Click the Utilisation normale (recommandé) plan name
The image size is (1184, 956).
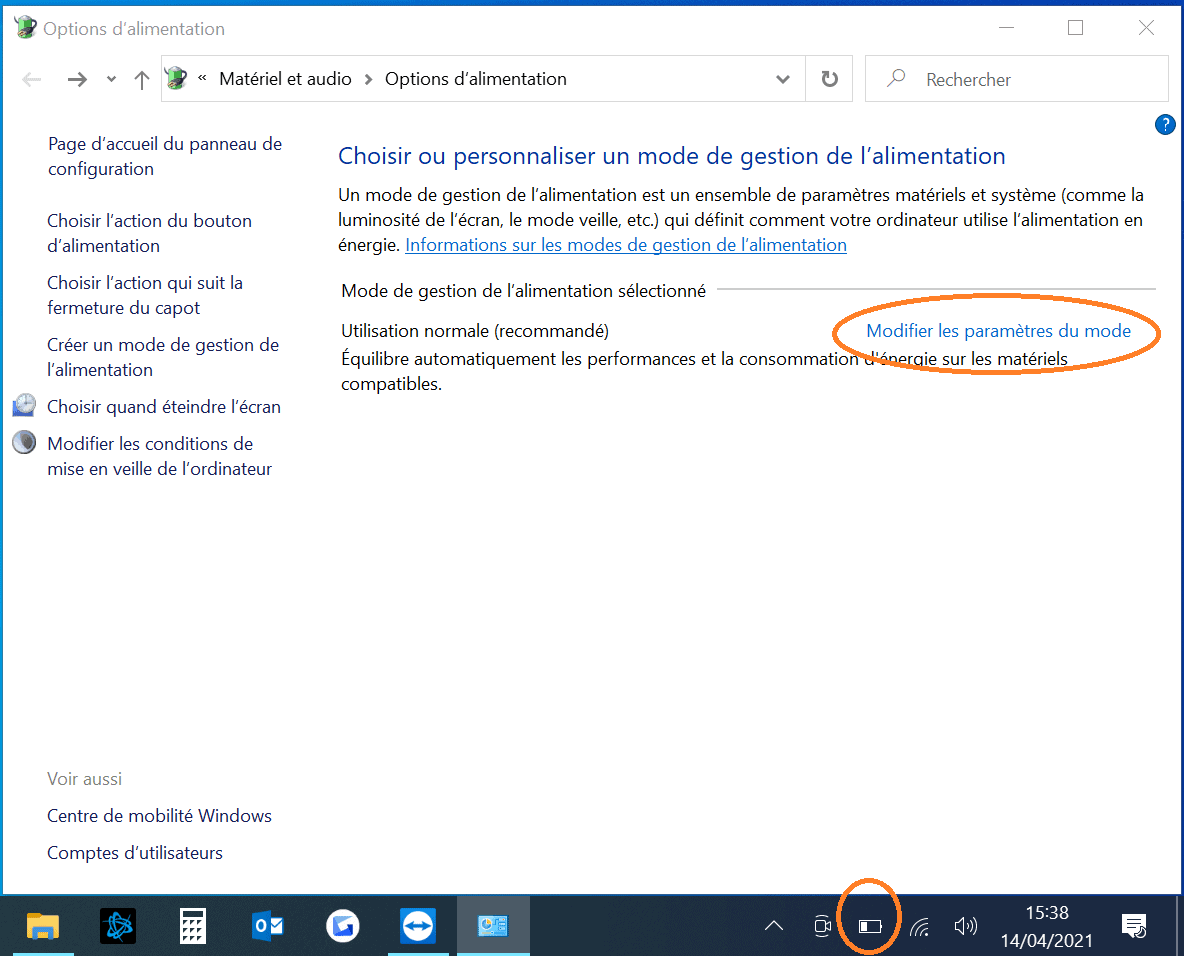tap(475, 331)
